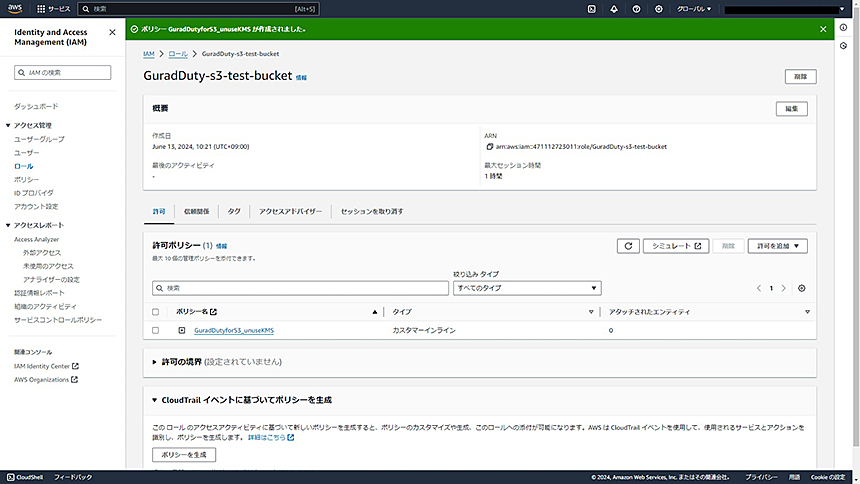The height and width of the screenshot is (484, 860).
Task: Open the AWS home logo
Action: coord(15,9)
